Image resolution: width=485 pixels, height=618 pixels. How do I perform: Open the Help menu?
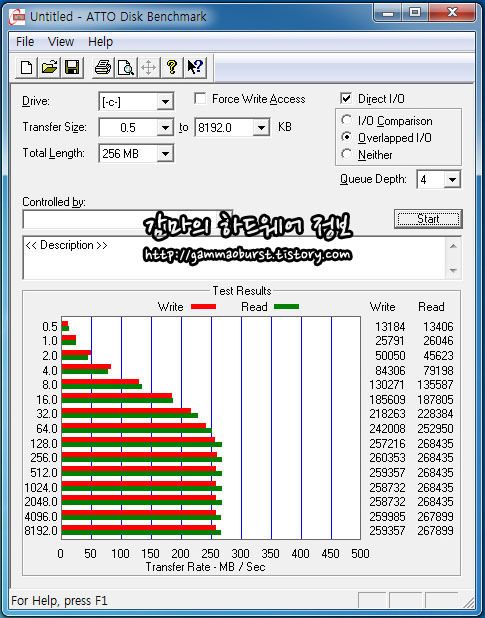click(100, 41)
